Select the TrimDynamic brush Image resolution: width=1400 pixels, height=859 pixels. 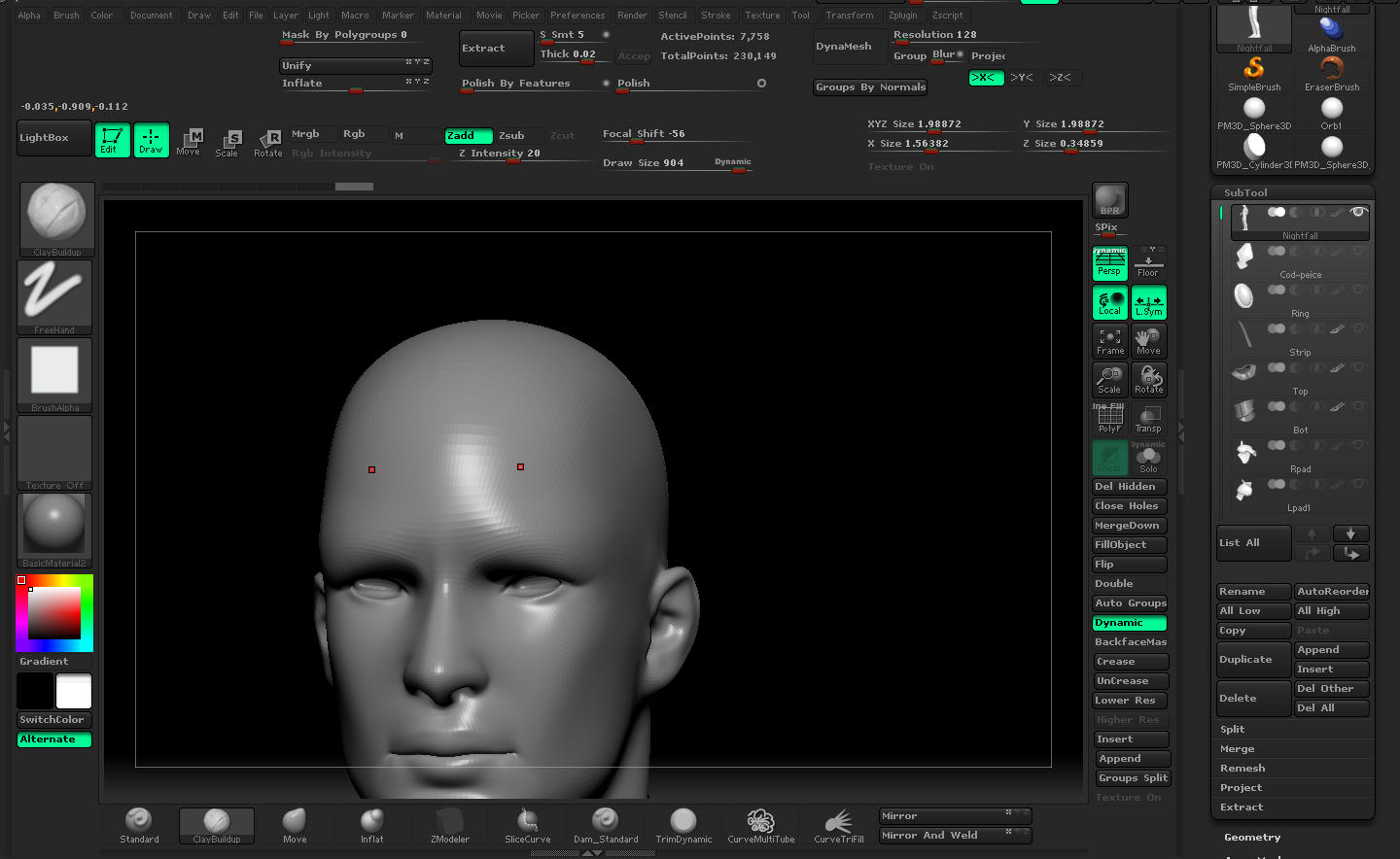[x=683, y=825]
